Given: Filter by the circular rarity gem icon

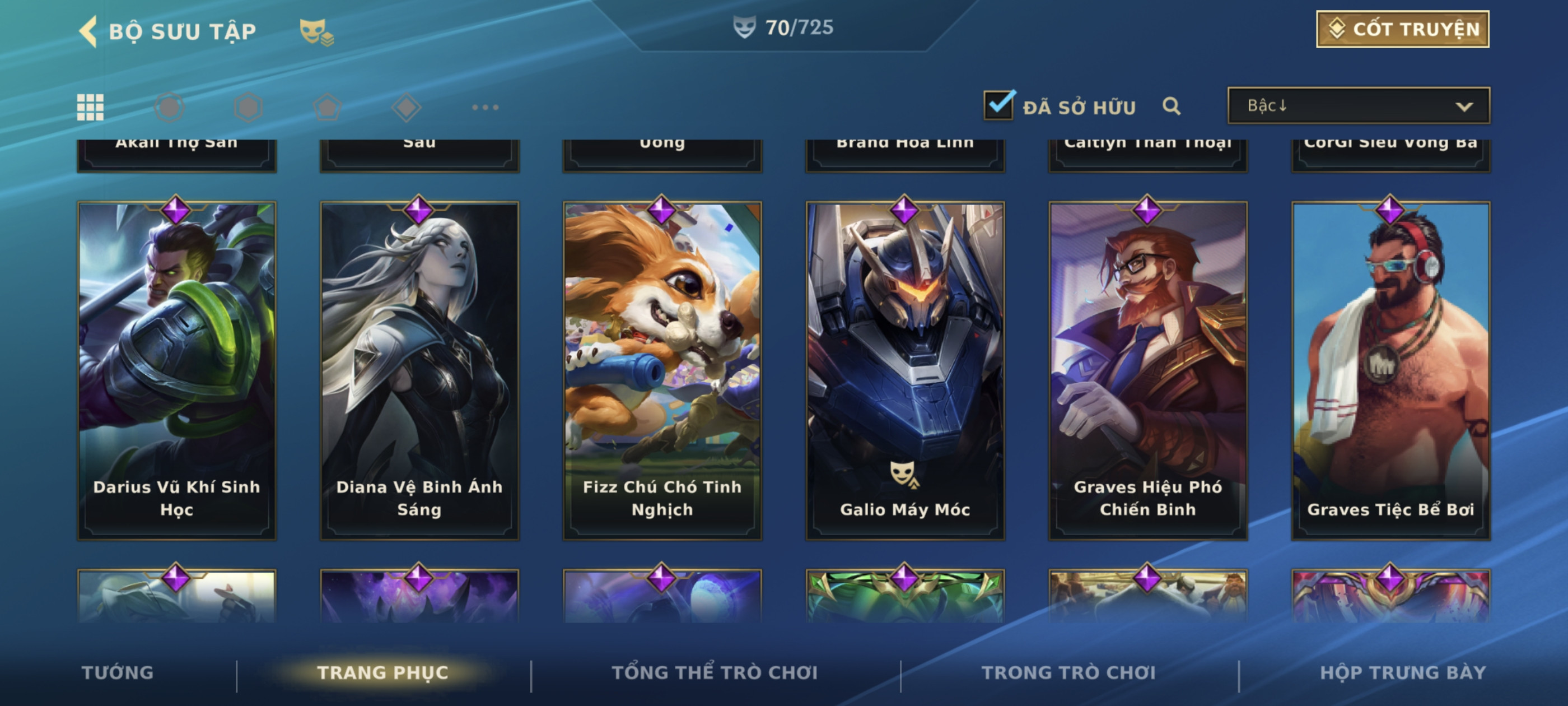Looking at the screenshot, I should coord(169,107).
